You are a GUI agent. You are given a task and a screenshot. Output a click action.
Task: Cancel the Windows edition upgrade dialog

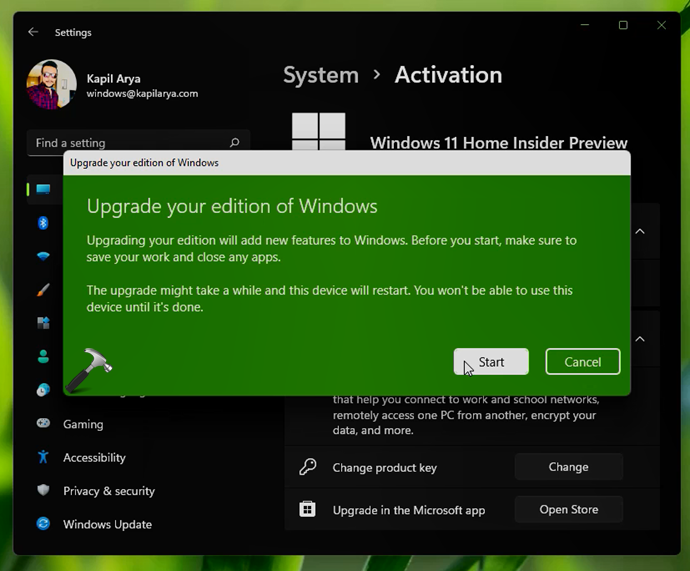pos(582,362)
